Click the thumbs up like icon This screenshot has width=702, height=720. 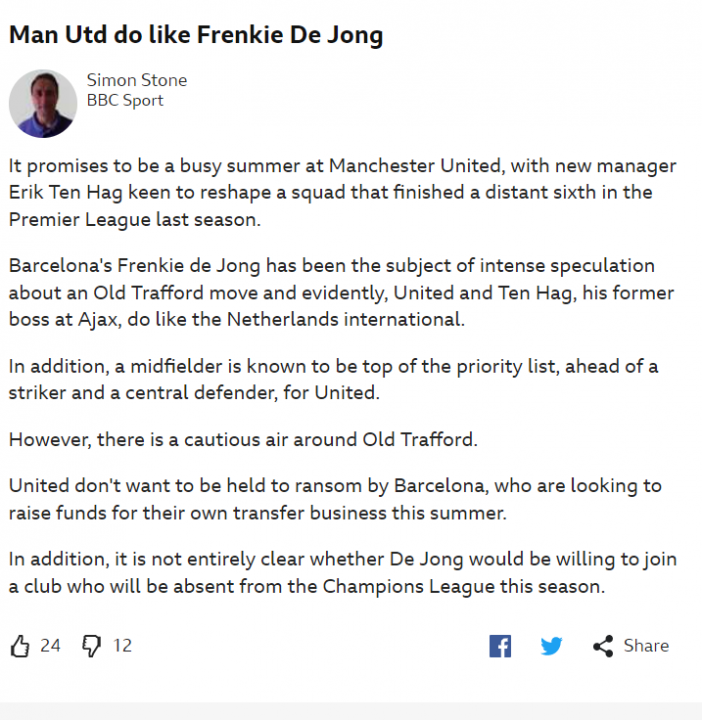(x=20, y=646)
